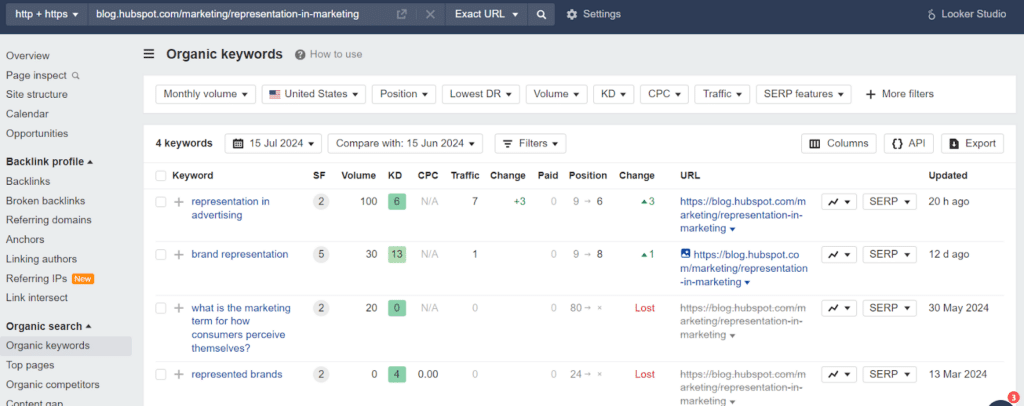1024x406 pixels.
Task: Click keyword link 'represented brands'
Action: pyautogui.click(x=237, y=375)
